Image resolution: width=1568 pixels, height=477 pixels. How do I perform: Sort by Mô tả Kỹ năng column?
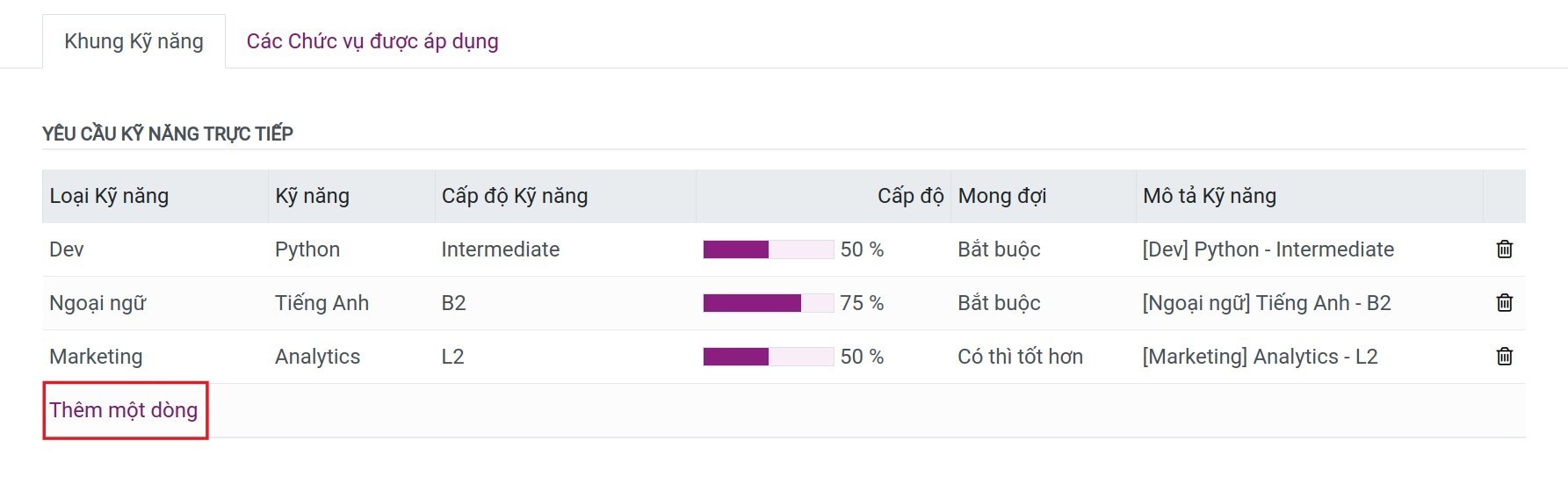click(x=1210, y=196)
